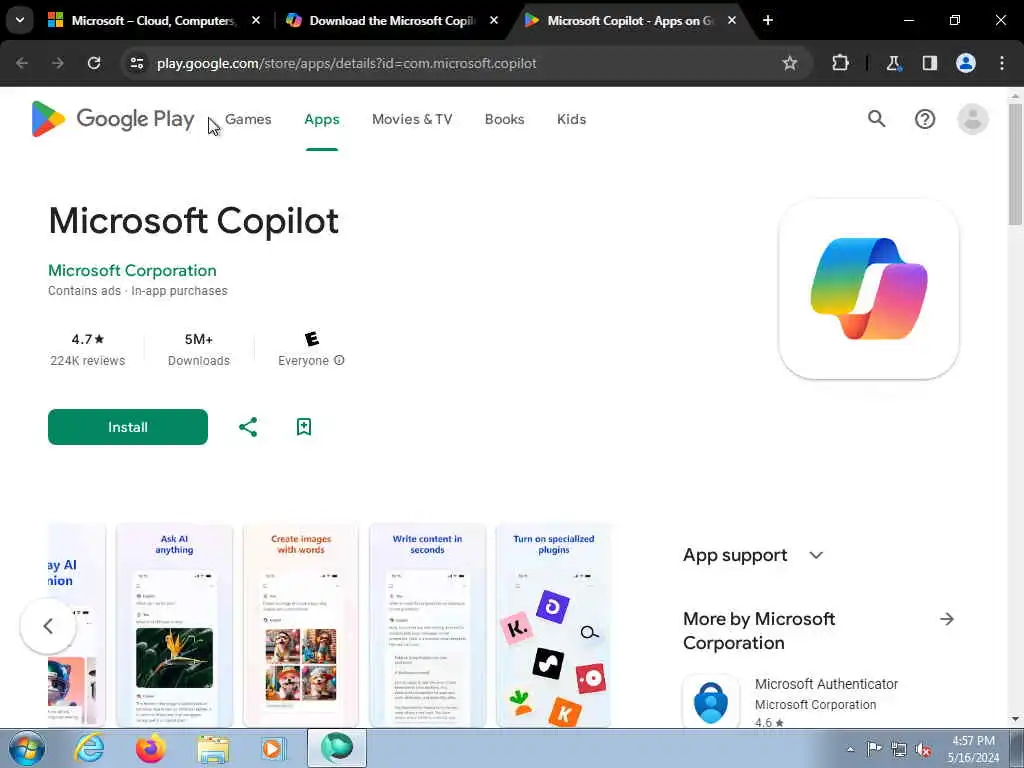Screen dimensions: 1024x768
Task: Open the Microsoft Authenticator app icon
Action: 711,701
